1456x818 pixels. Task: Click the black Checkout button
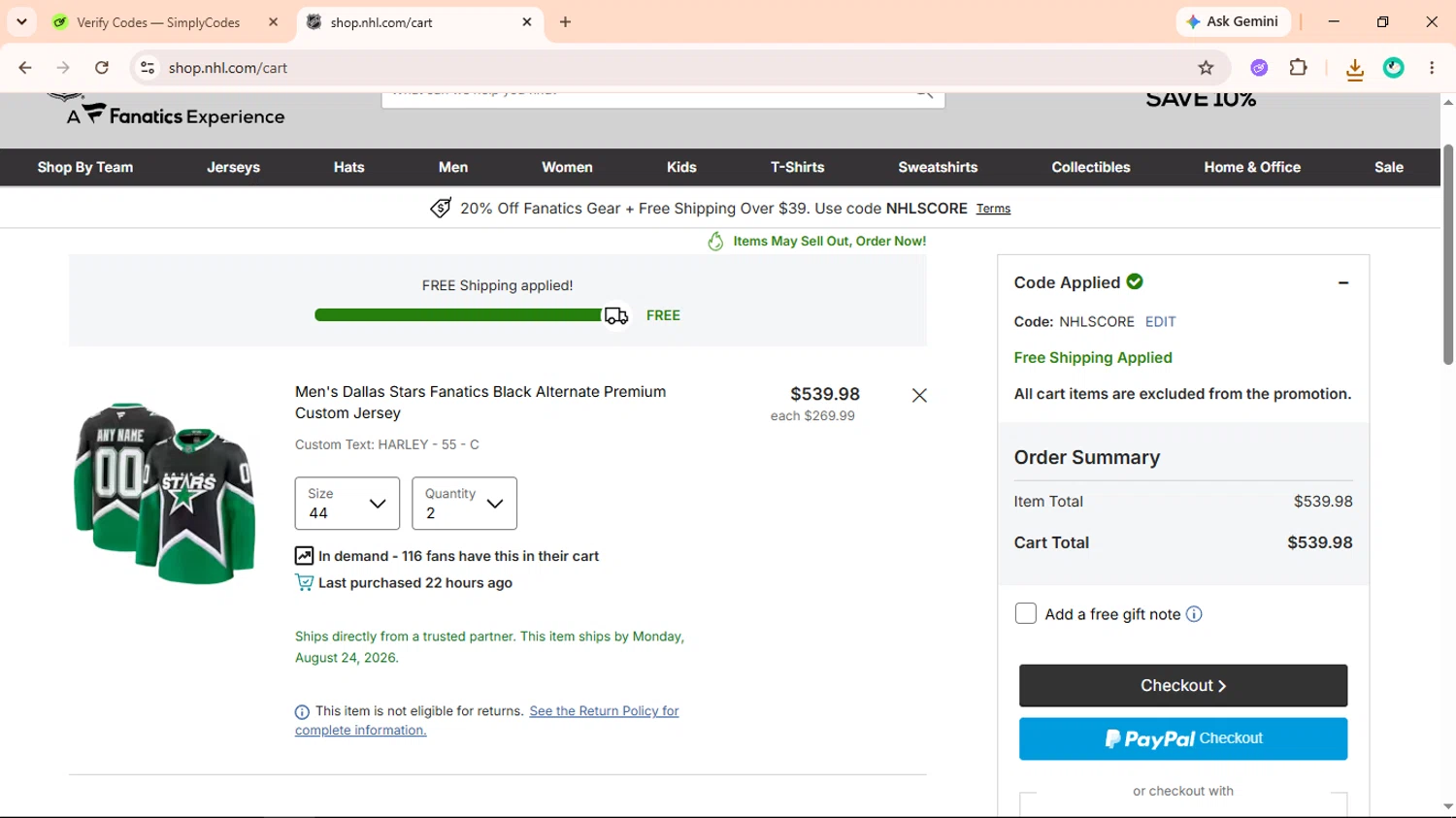(x=1183, y=686)
